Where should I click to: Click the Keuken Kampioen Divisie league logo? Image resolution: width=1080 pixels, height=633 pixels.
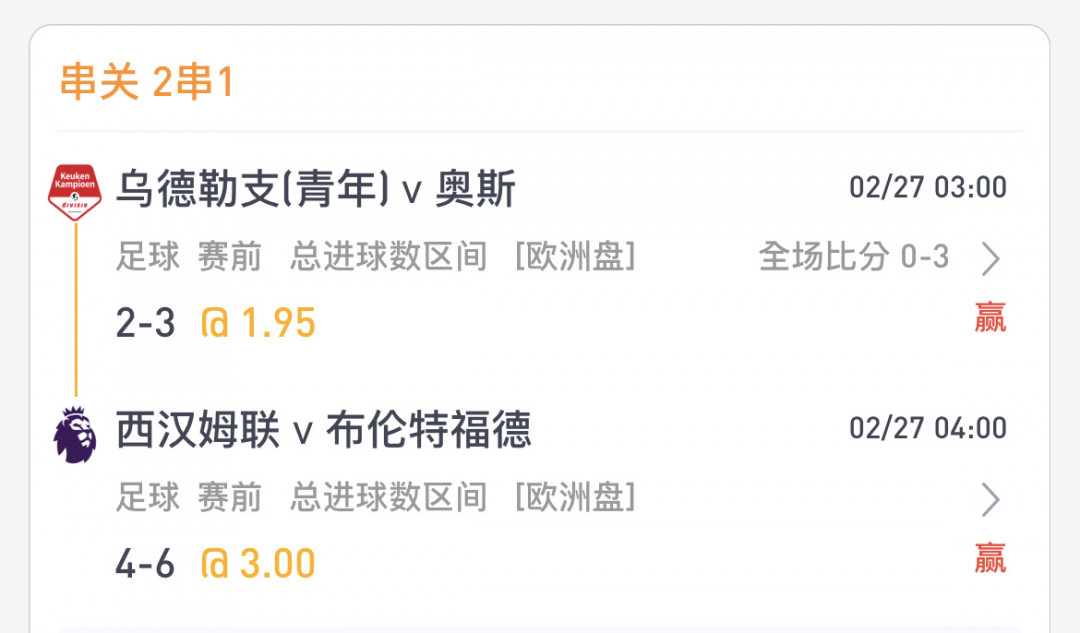point(75,192)
